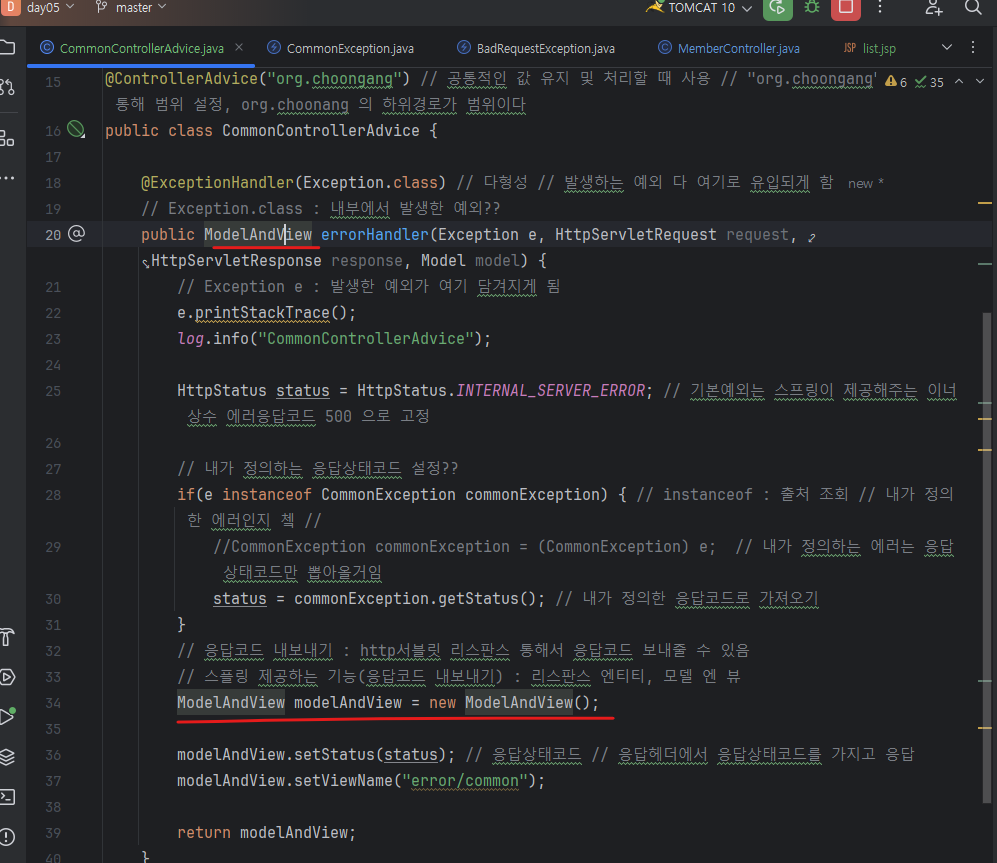Jump to next highlighted problem arrow
Viewport: 997px width, 863px height.
[980, 81]
